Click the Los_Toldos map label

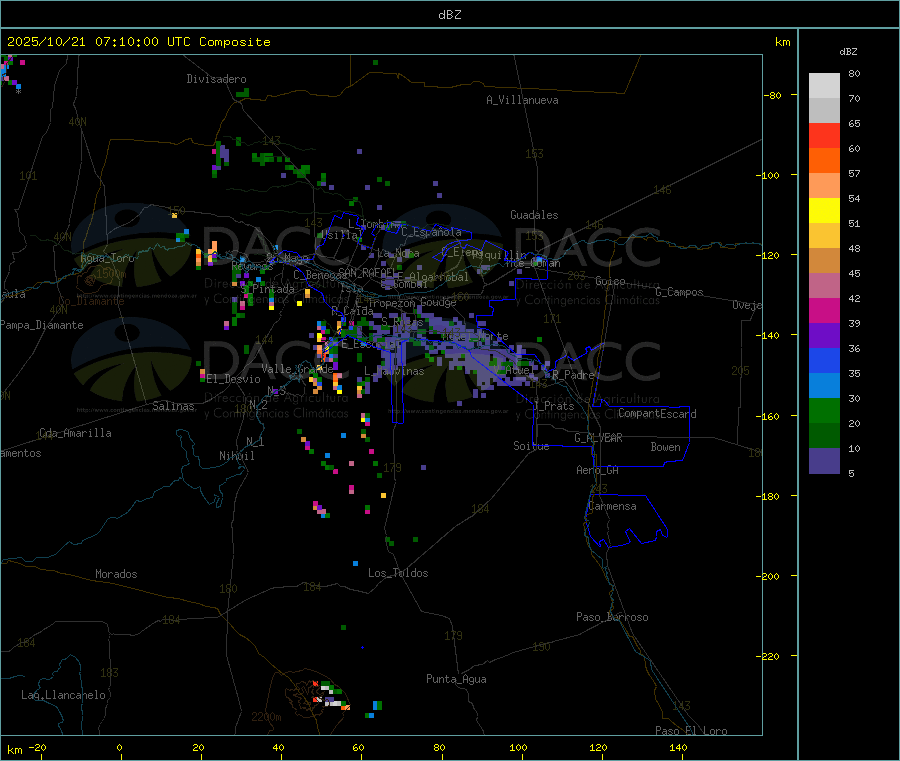pyautogui.click(x=398, y=573)
